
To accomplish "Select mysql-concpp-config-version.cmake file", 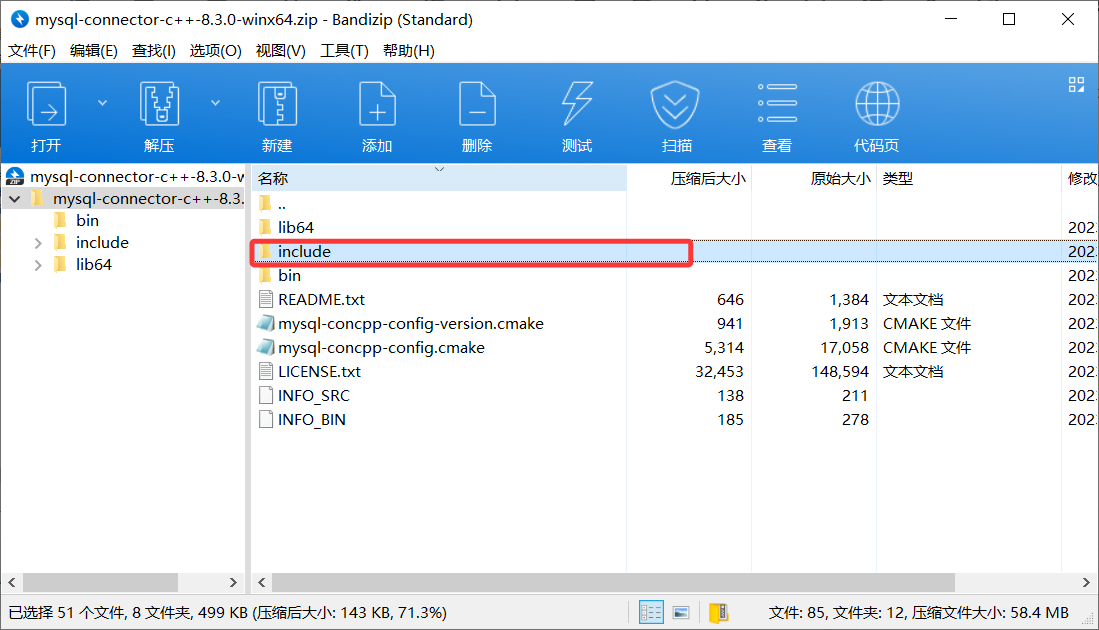I will point(675,324).
